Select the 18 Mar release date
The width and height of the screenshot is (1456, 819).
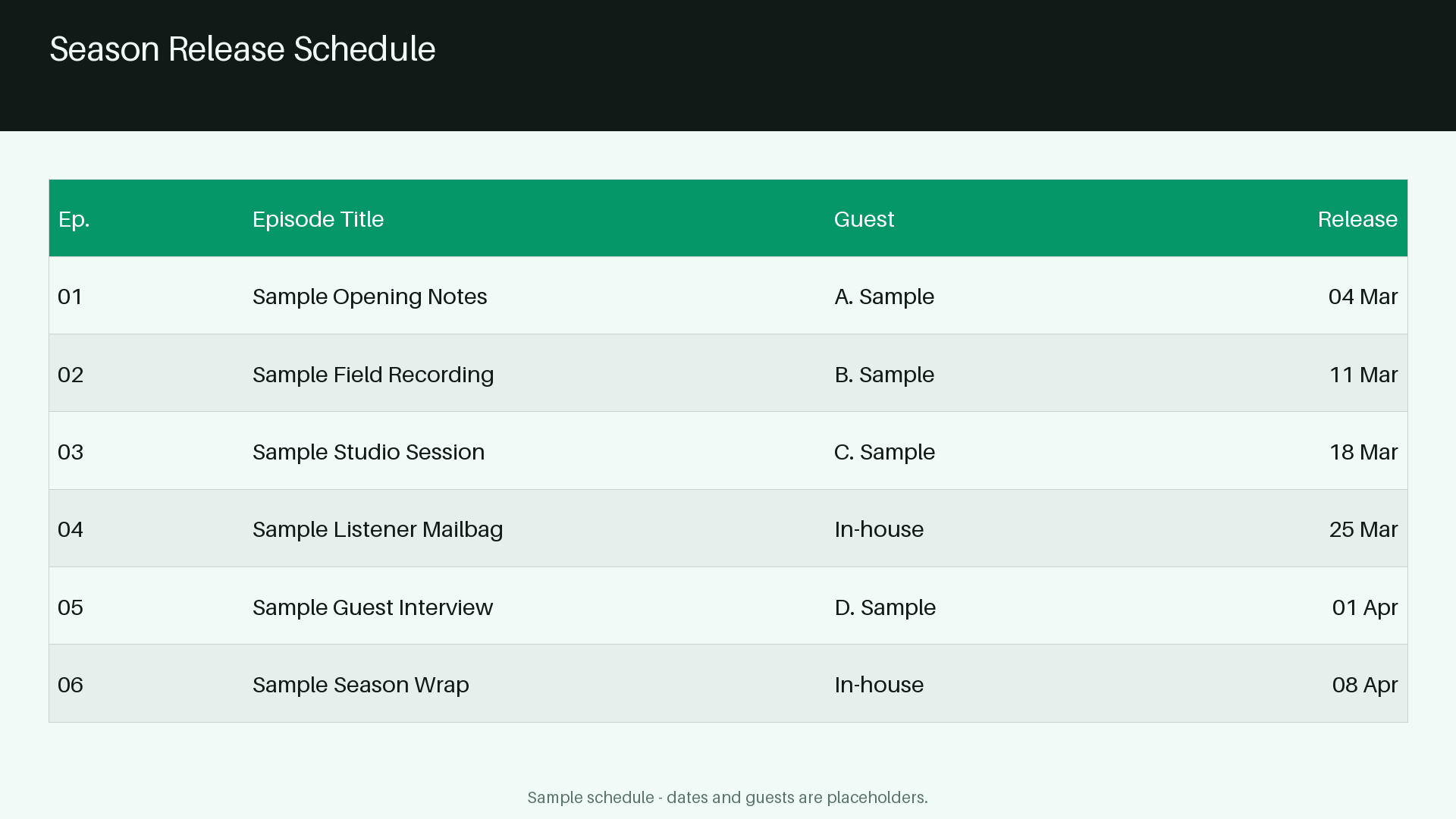(1363, 452)
